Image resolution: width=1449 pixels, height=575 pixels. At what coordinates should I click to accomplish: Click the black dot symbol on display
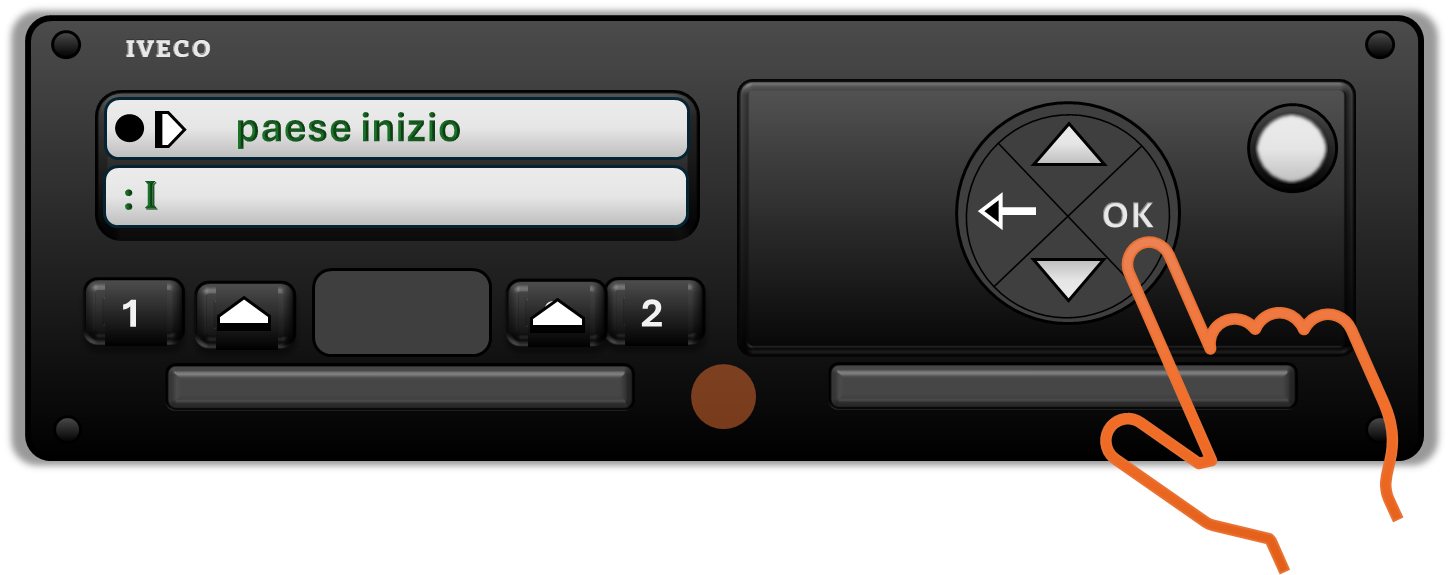point(130,129)
